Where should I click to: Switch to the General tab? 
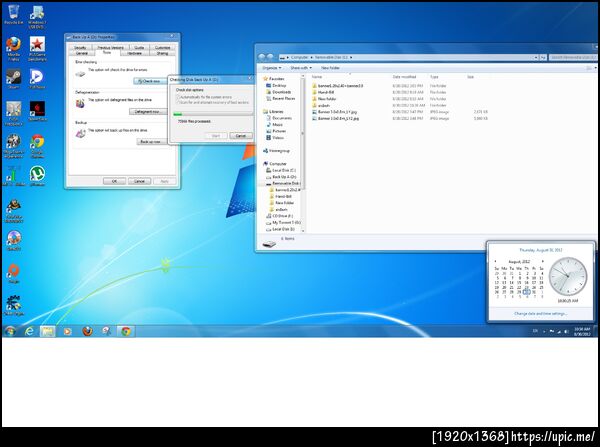click(x=82, y=53)
